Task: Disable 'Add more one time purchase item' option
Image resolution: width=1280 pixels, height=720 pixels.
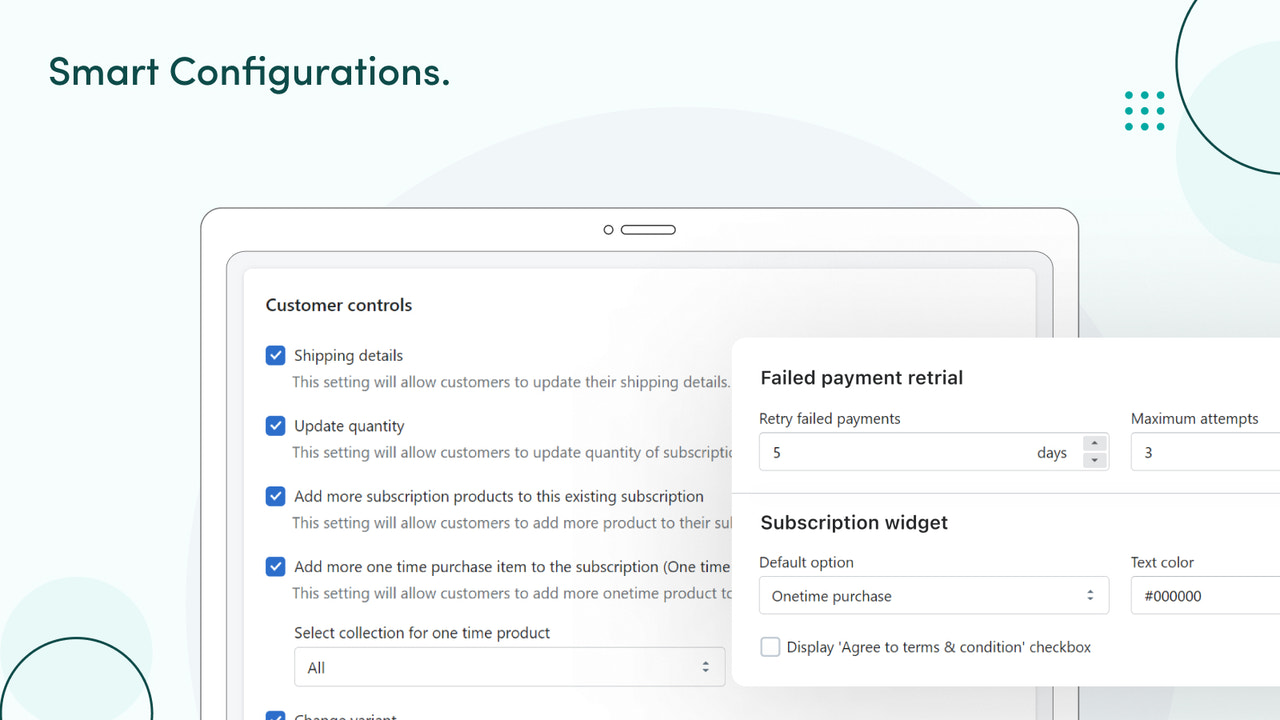Action: pyautogui.click(x=275, y=566)
